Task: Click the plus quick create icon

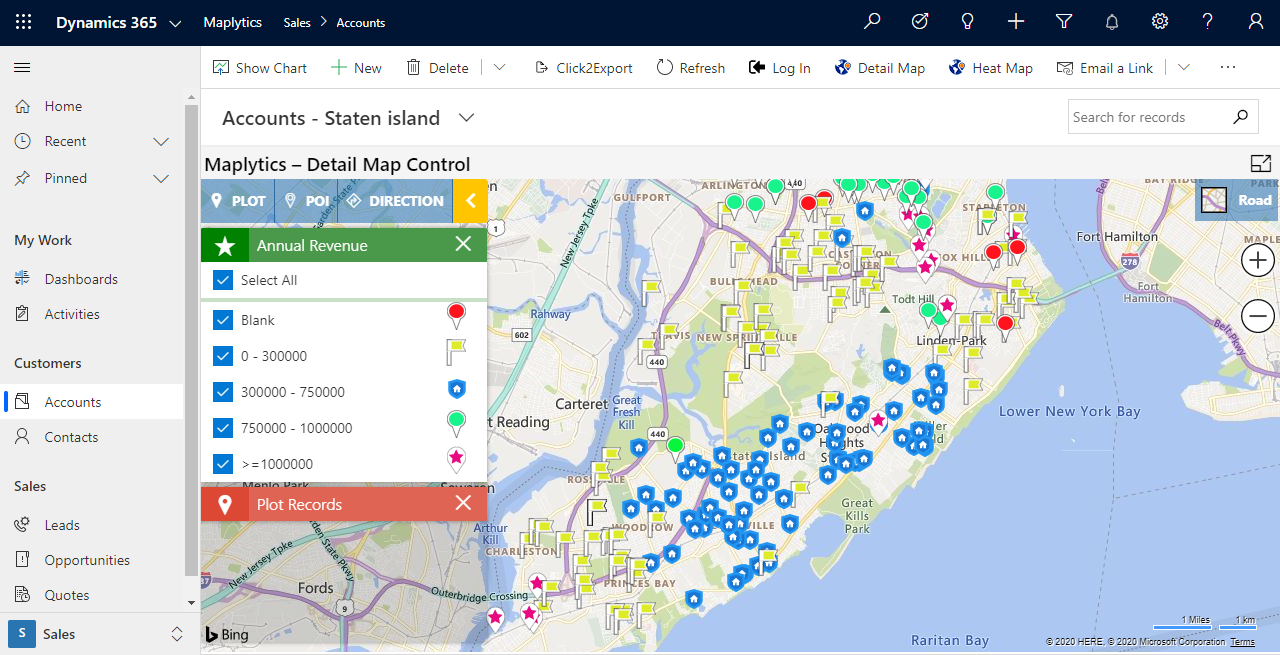Action: [1016, 22]
